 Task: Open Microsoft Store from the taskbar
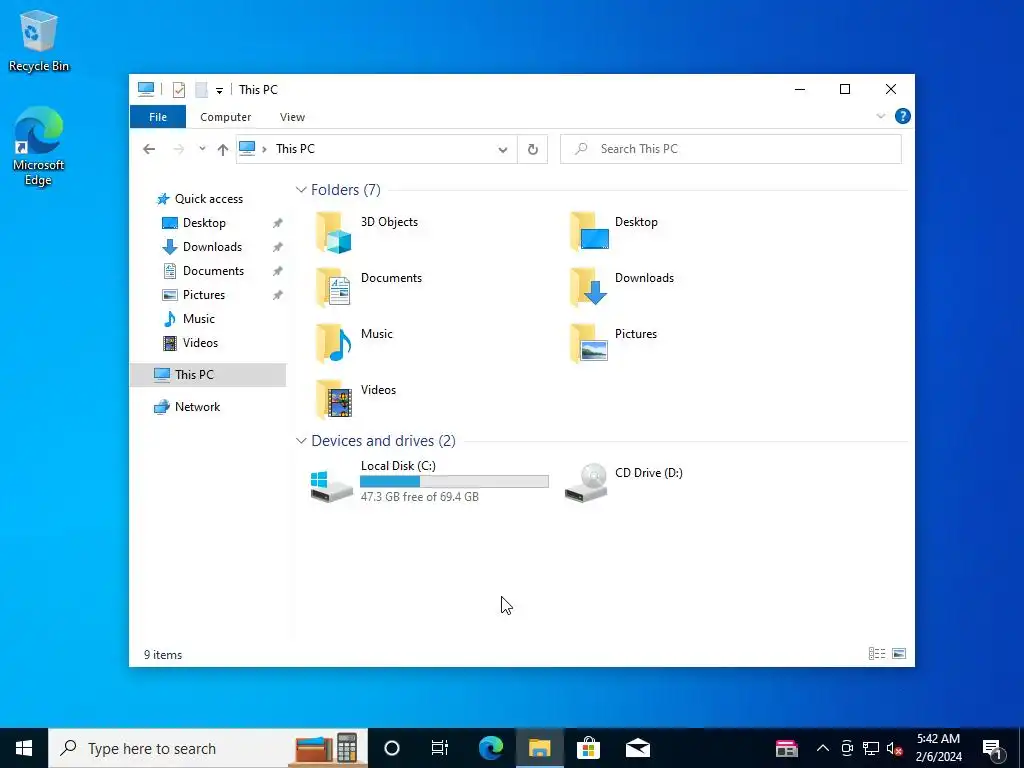coord(588,748)
